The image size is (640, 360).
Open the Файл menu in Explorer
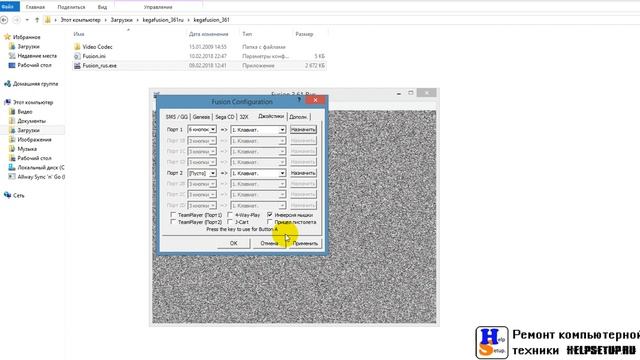[x=8, y=7]
